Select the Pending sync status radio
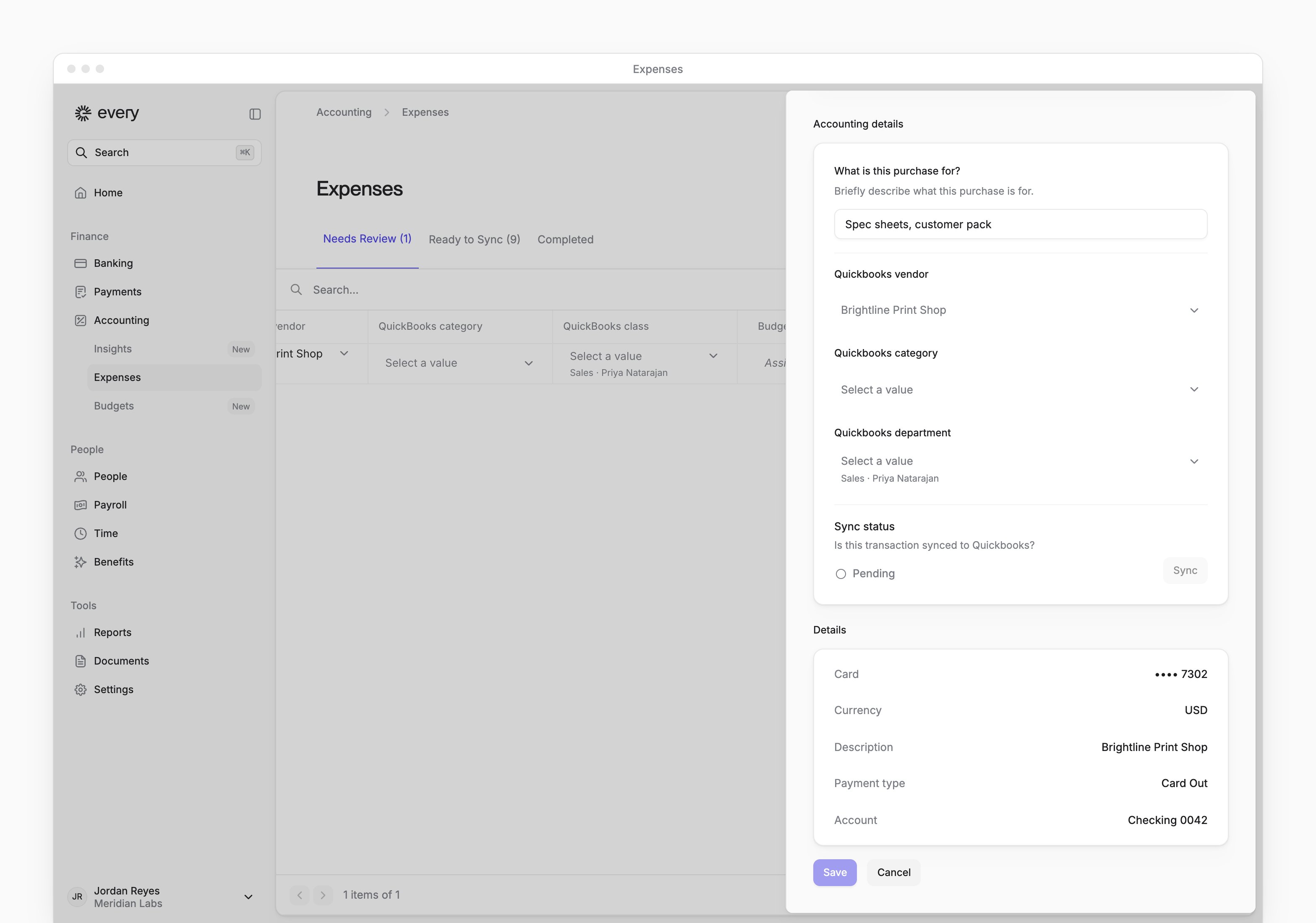Image resolution: width=1316 pixels, height=923 pixels. click(841, 574)
